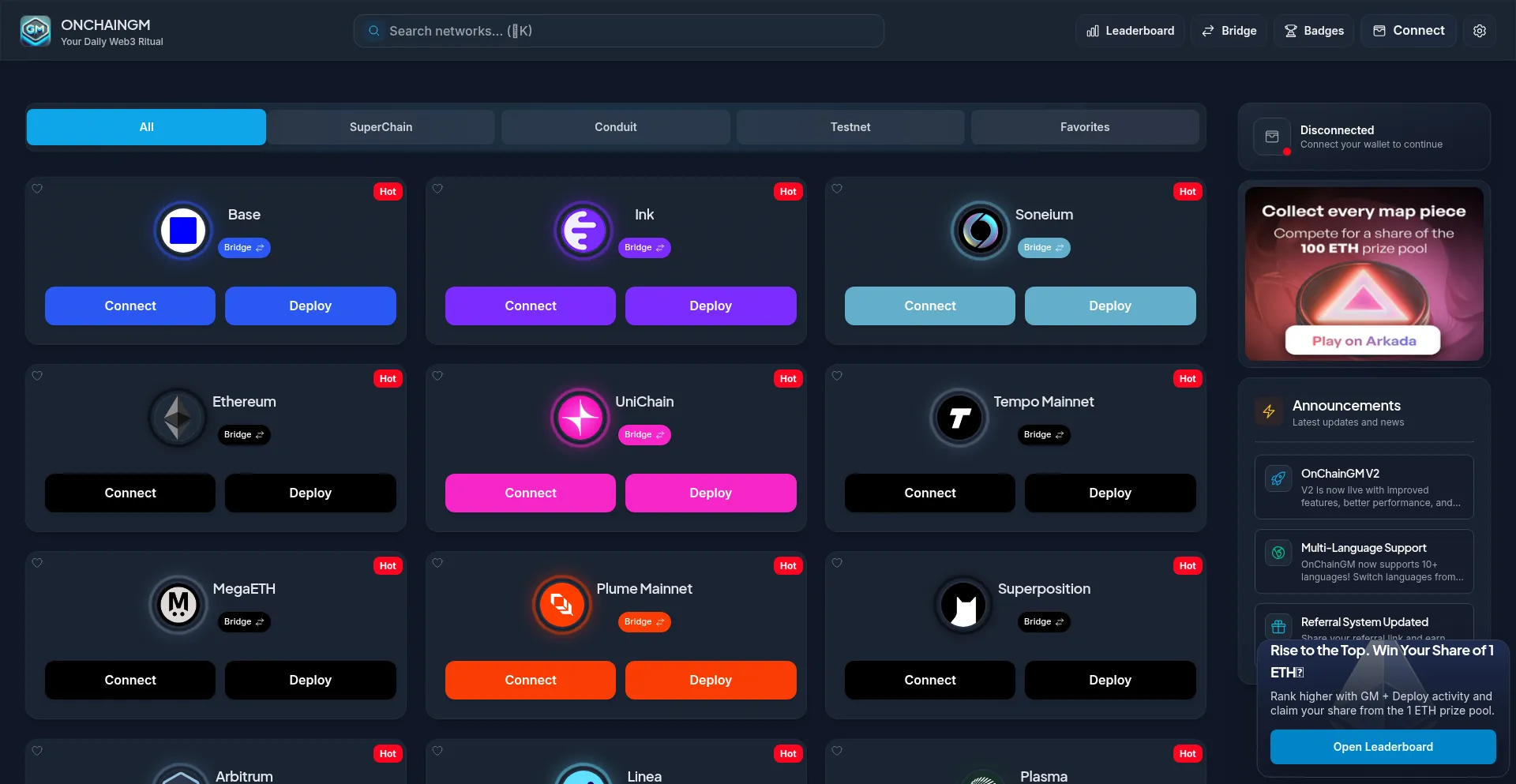Favorite the Ink network card
This screenshot has height=784, width=1516.
437,189
